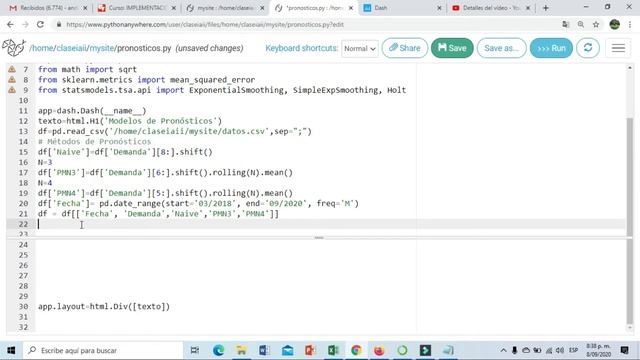Click the volume icon in system tray
This screenshot has height=360, width=640.
560,350
